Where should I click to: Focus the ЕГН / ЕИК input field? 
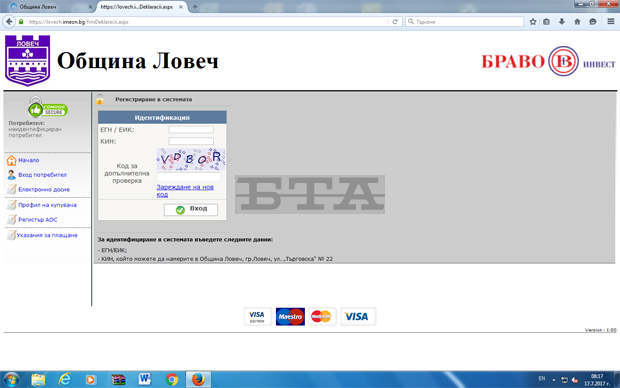[191, 130]
